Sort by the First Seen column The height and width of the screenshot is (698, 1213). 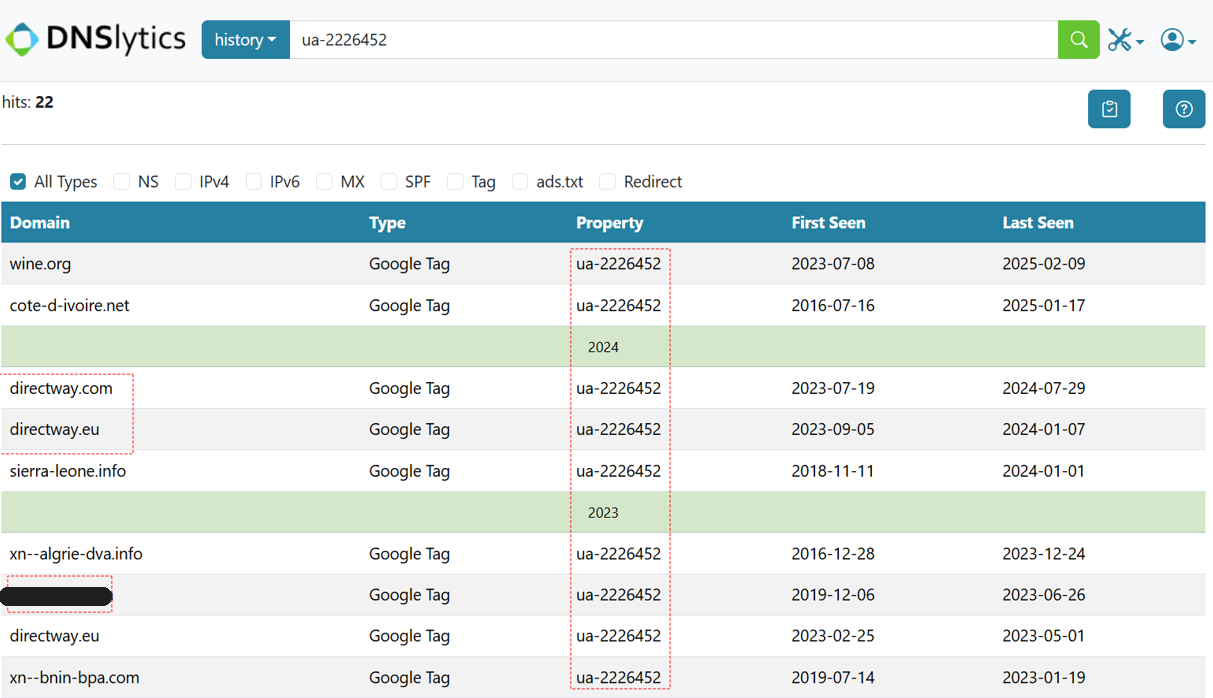click(x=828, y=222)
